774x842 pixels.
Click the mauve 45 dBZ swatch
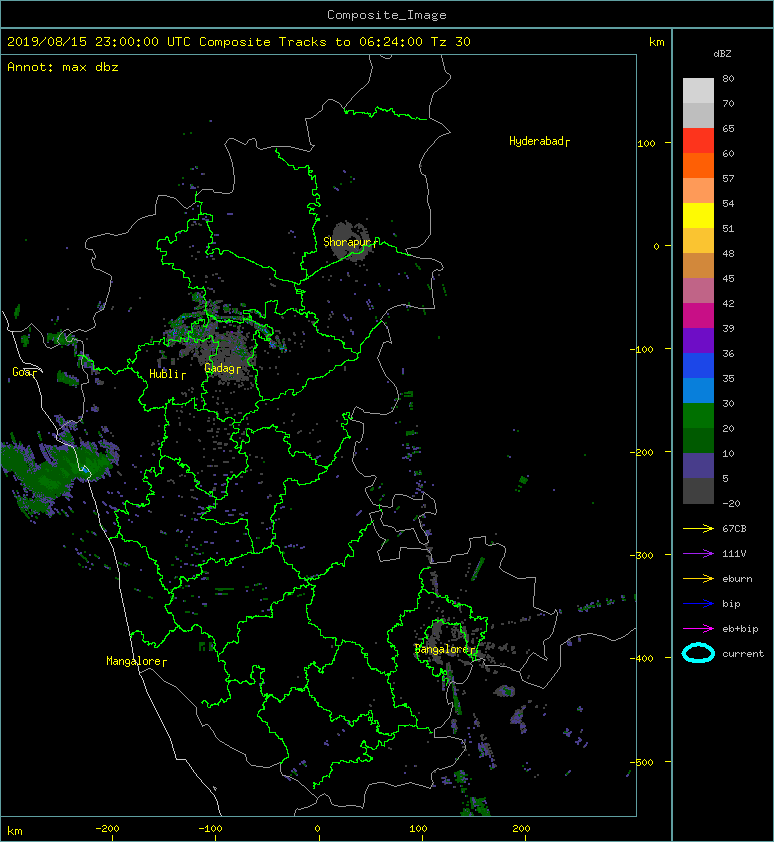pos(698,291)
